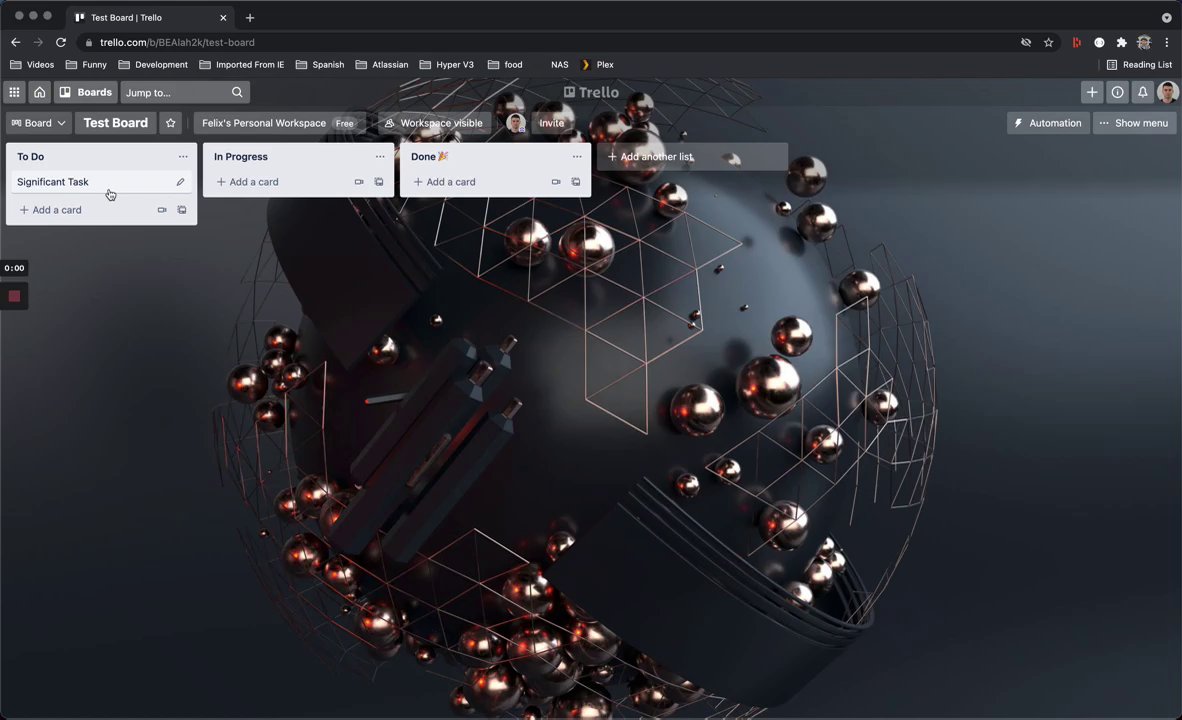Click the Jump to search field

coord(185,92)
